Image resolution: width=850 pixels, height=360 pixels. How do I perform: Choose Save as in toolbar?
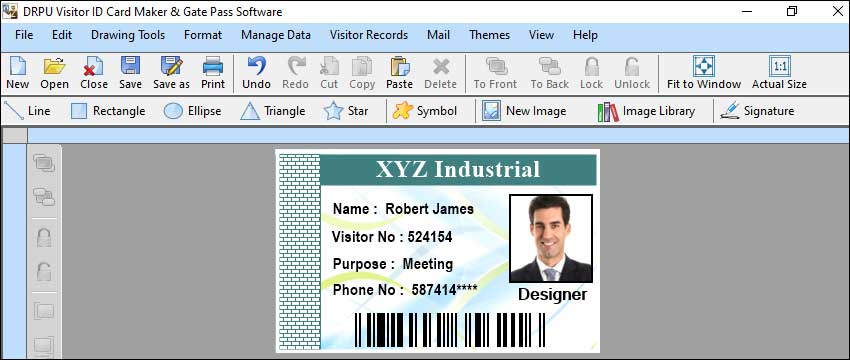(171, 73)
